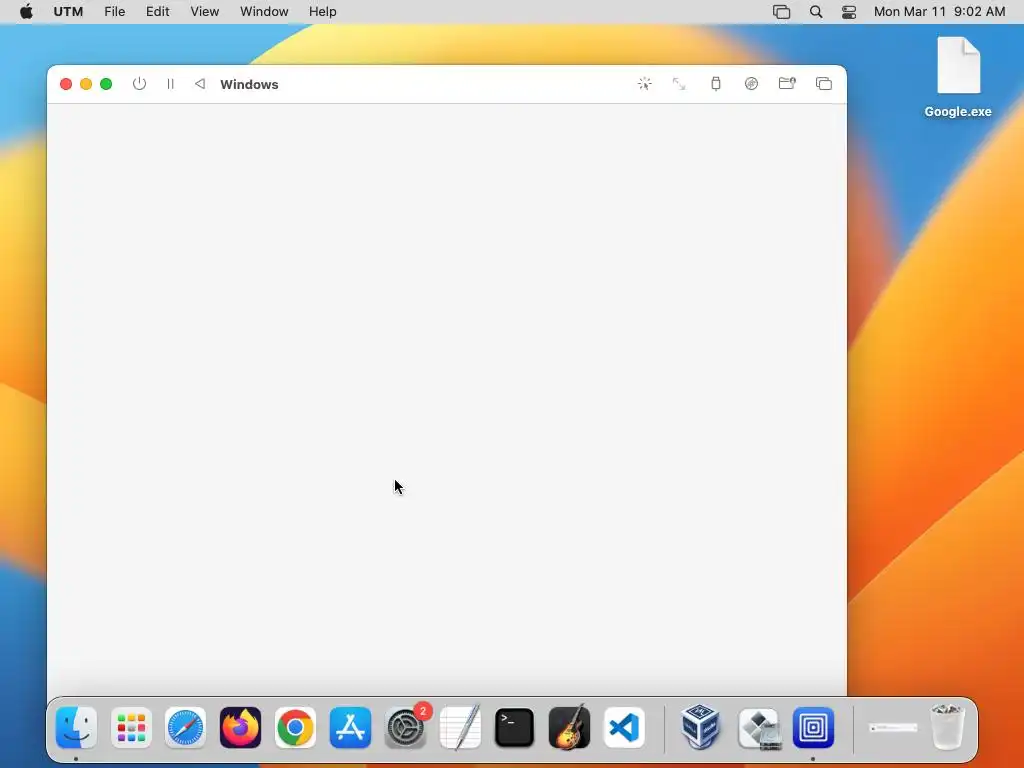Click the date and time in menu bar
This screenshot has width=1024, height=768.
[939, 12]
